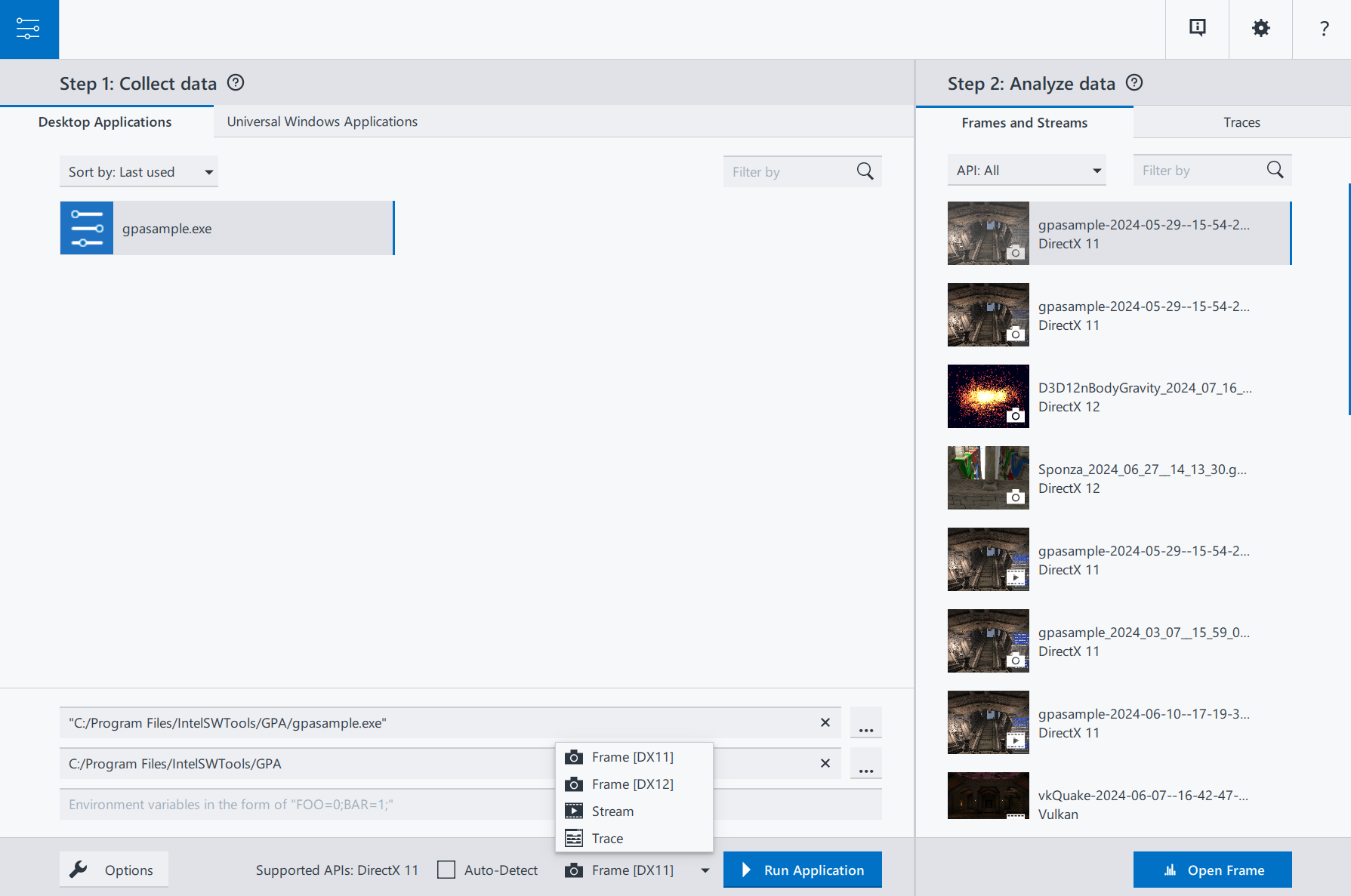Viewport: 1351px width, 896px height.
Task: Click the Graphics Monitor logo icon
Action: (29, 29)
